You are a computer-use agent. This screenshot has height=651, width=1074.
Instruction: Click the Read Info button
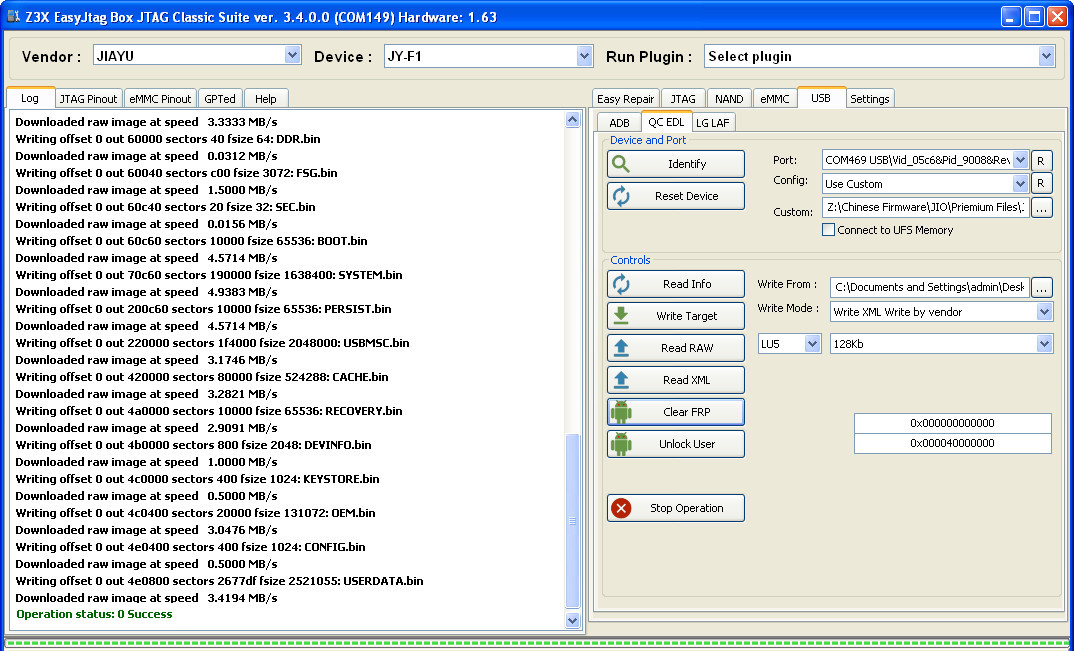tap(675, 284)
